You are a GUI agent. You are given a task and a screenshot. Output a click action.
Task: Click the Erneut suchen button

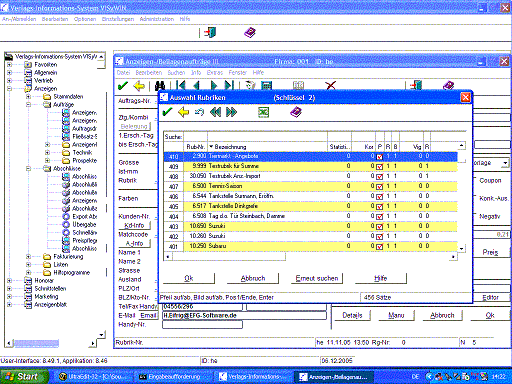click(x=317, y=278)
